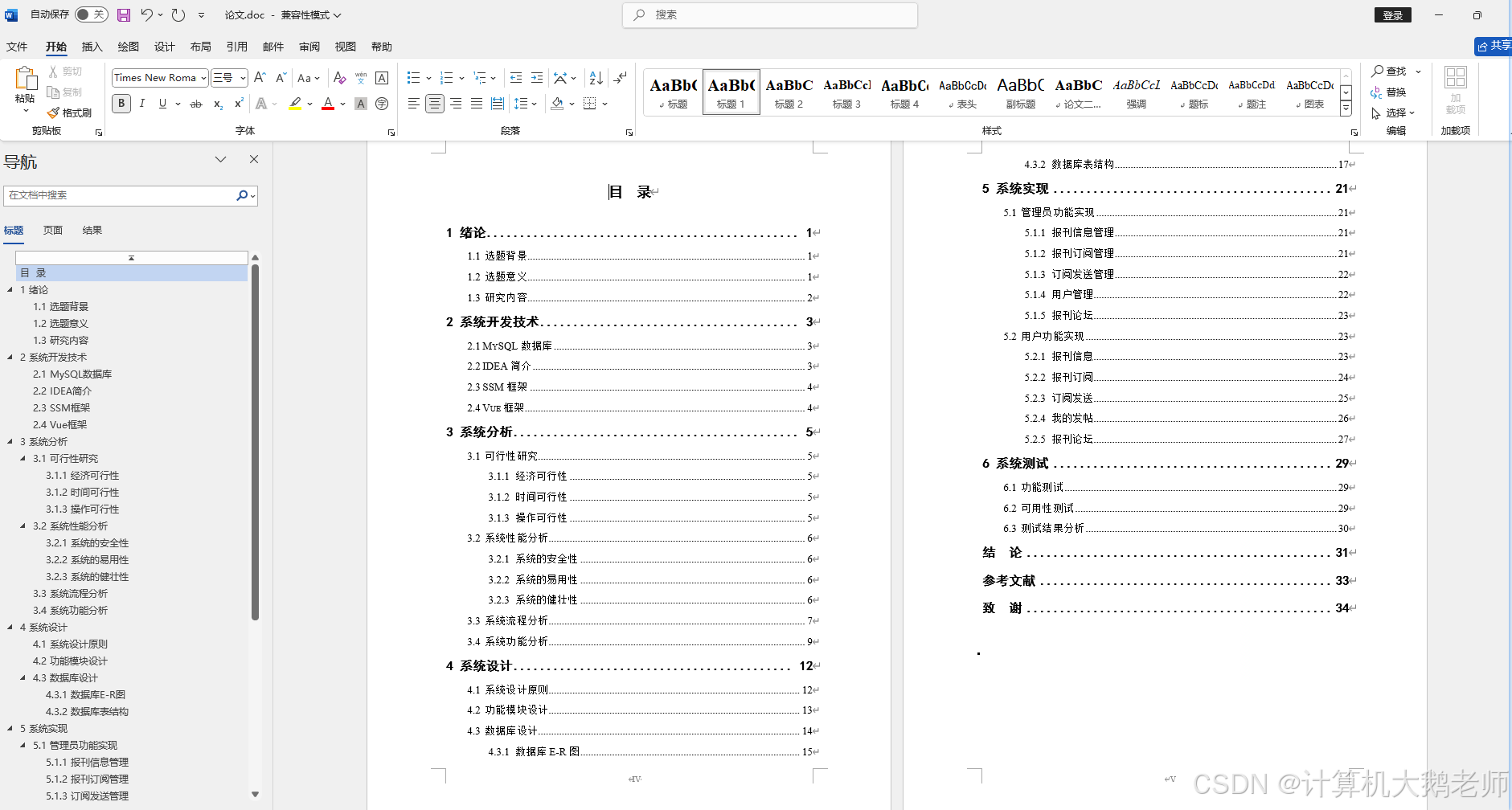The image size is (1512, 810).
Task: Switch to Pages (页面) navigation tab
Action: coord(53,231)
